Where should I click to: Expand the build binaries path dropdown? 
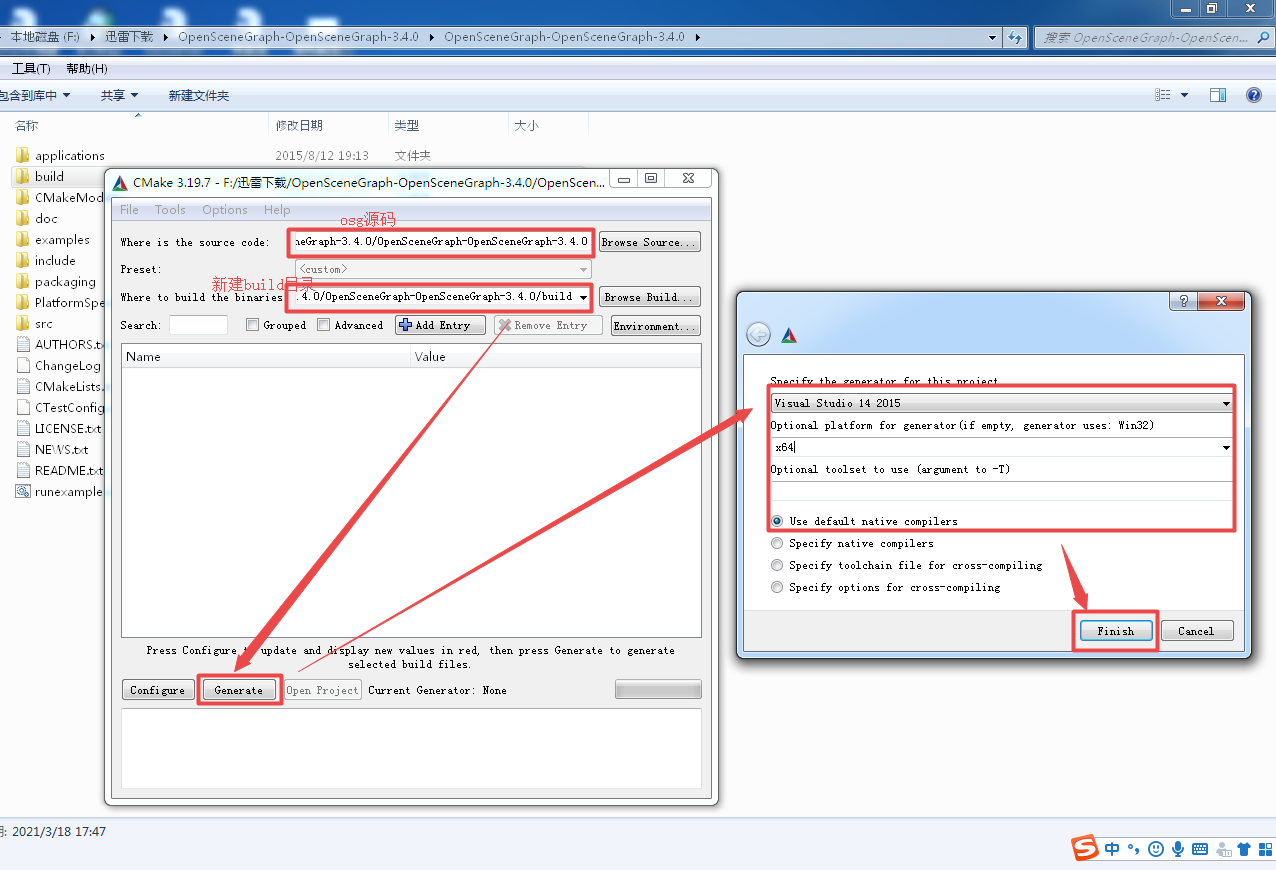pyautogui.click(x=584, y=297)
